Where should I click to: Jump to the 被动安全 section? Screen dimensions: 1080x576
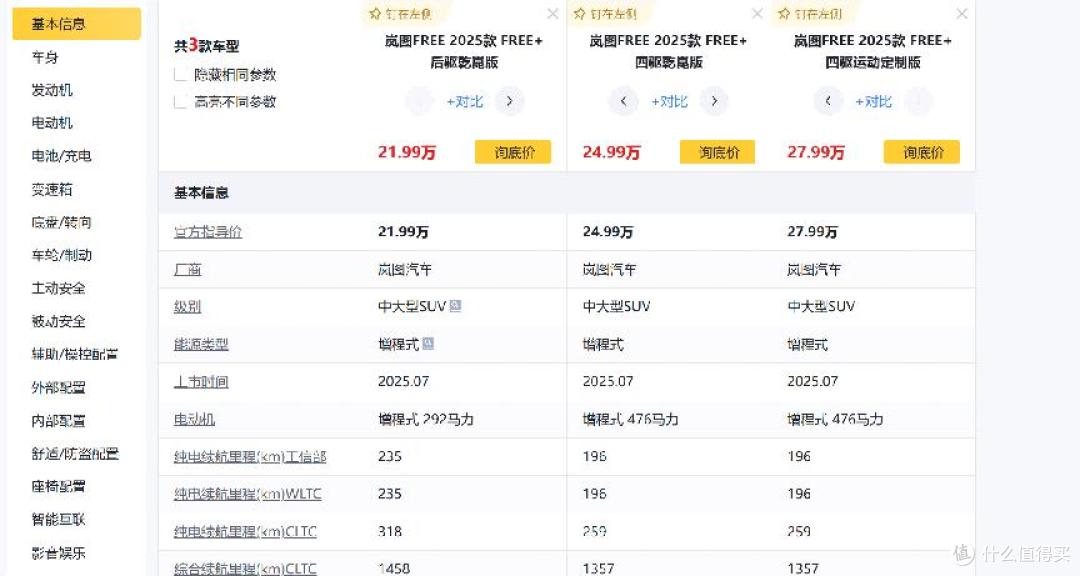tap(59, 321)
